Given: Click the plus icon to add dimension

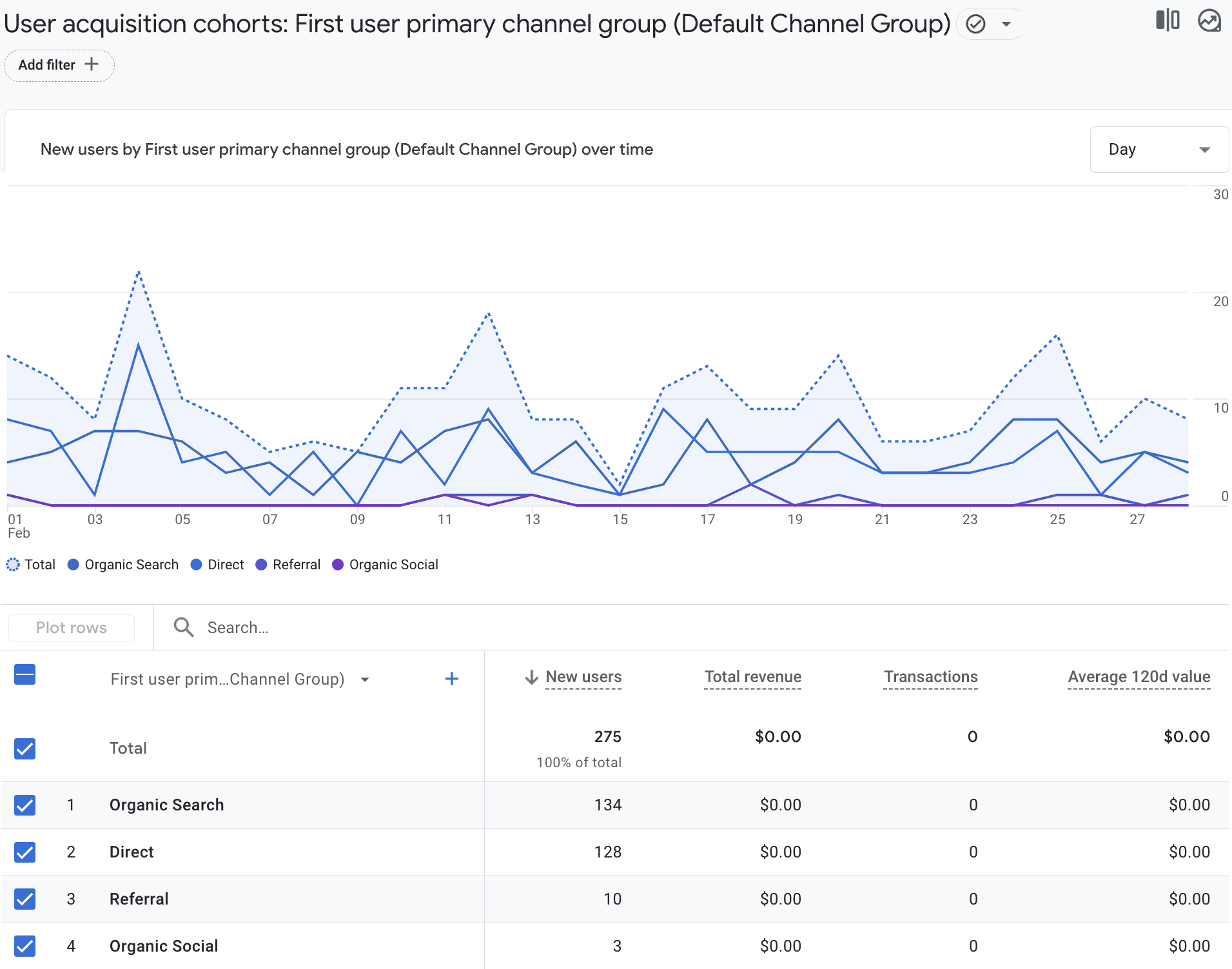Looking at the screenshot, I should pyautogui.click(x=452, y=679).
